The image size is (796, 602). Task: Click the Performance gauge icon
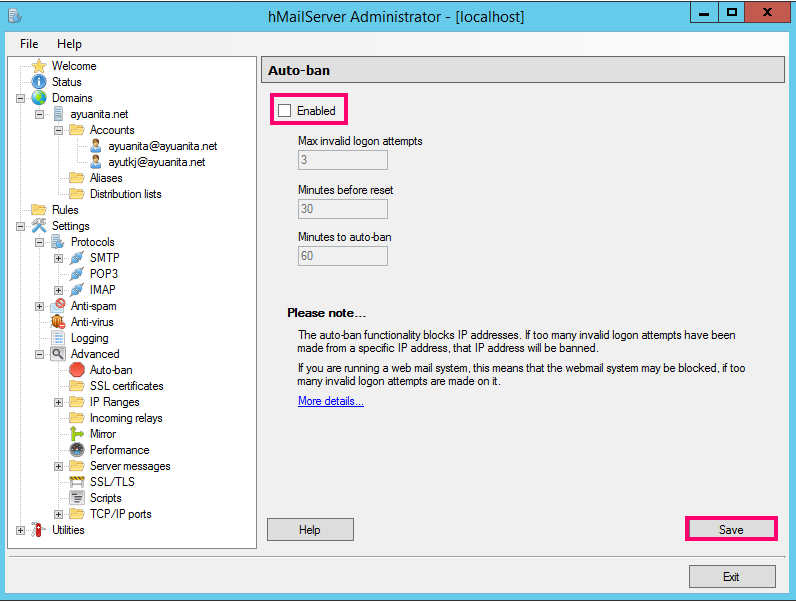tap(77, 450)
